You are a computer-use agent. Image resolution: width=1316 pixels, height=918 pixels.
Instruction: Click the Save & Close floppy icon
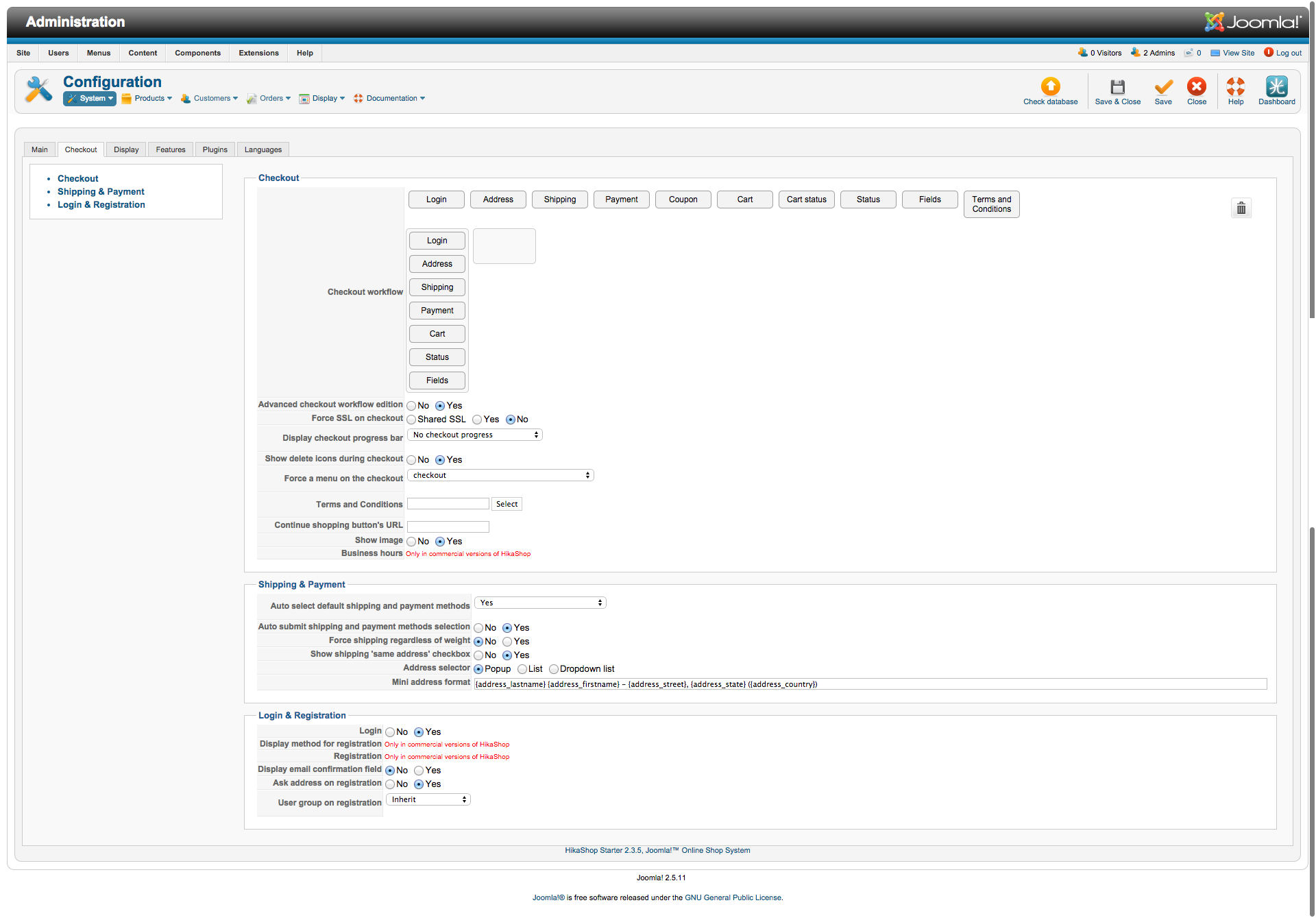tap(1117, 87)
